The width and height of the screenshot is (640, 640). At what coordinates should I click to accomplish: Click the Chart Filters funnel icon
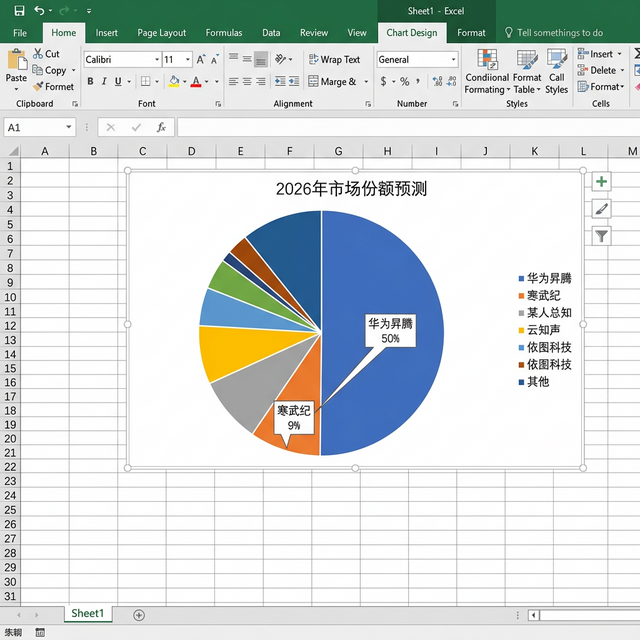[601, 236]
